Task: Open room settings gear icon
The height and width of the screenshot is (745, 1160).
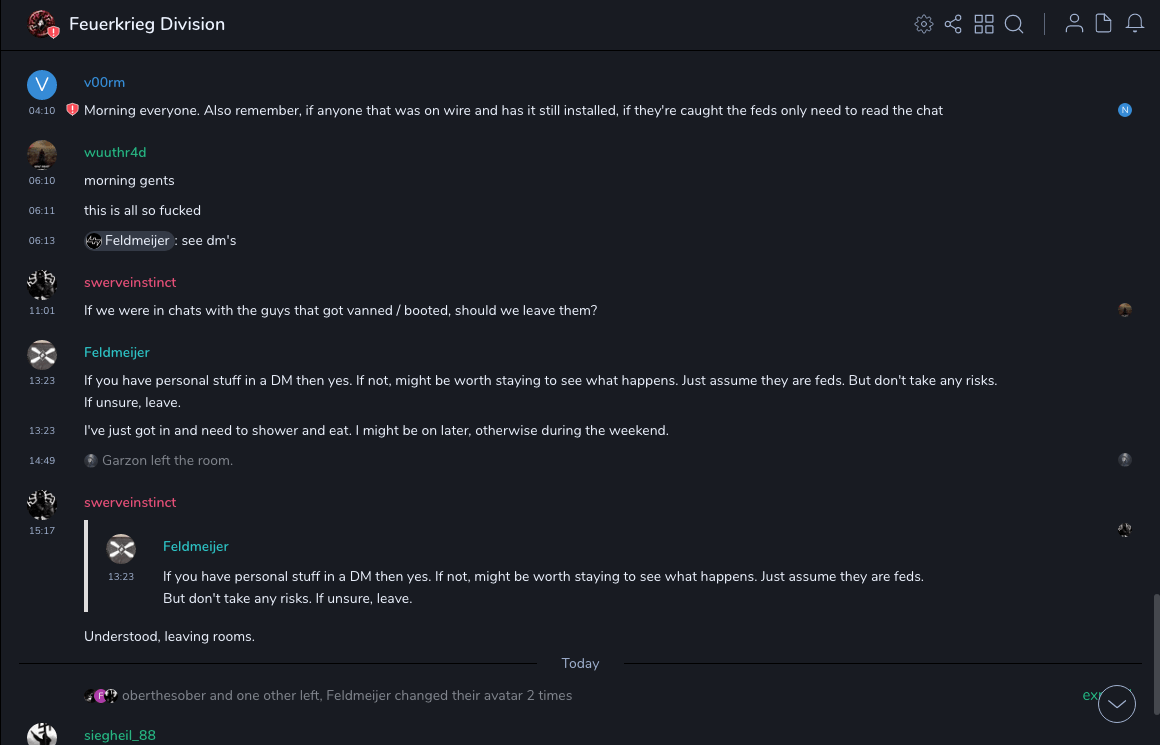Action: click(x=924, y=24)
